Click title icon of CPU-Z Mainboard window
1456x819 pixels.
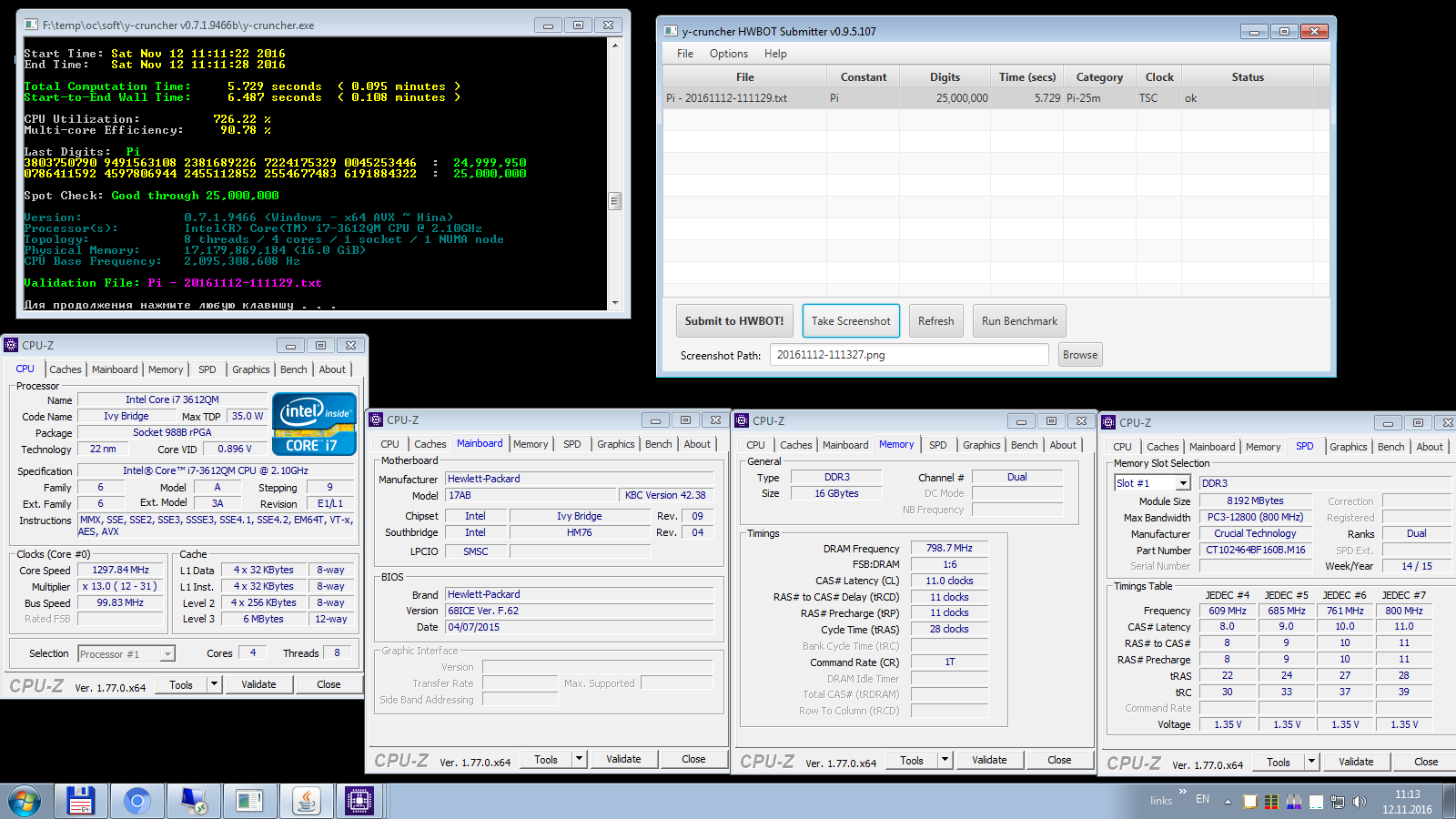(x=377, y=420)
